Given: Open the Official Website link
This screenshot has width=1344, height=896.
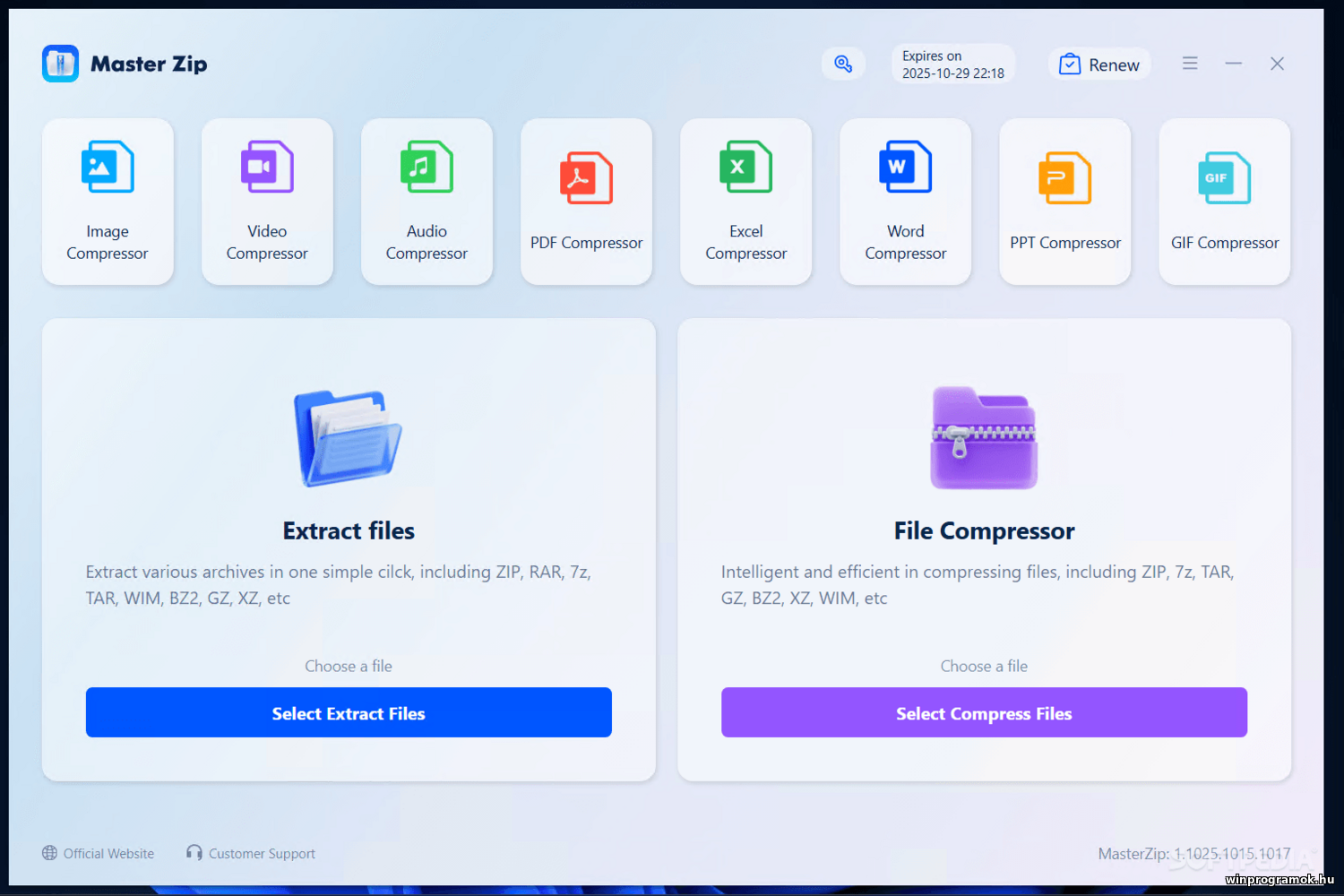Looking at the screenshot, I should point(108,853).
